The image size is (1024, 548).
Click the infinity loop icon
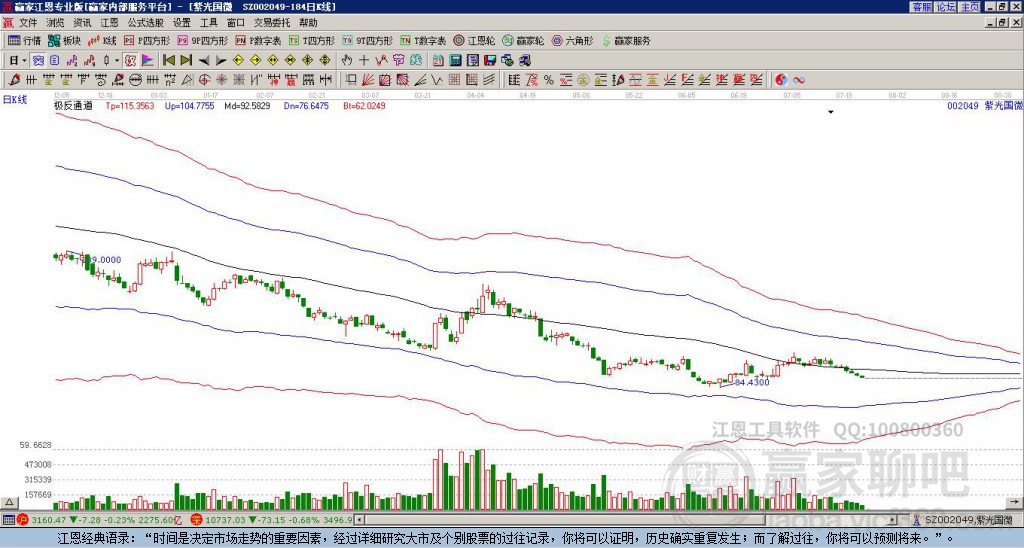pos(799,80)
